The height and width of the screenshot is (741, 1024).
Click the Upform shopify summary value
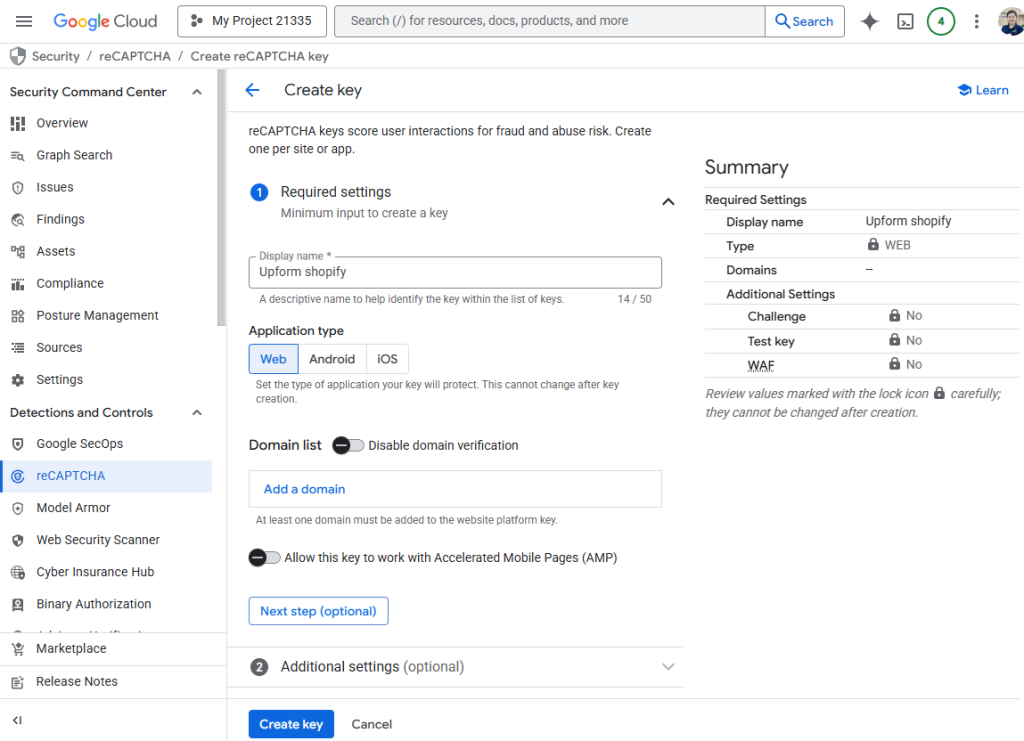point(908,221)
